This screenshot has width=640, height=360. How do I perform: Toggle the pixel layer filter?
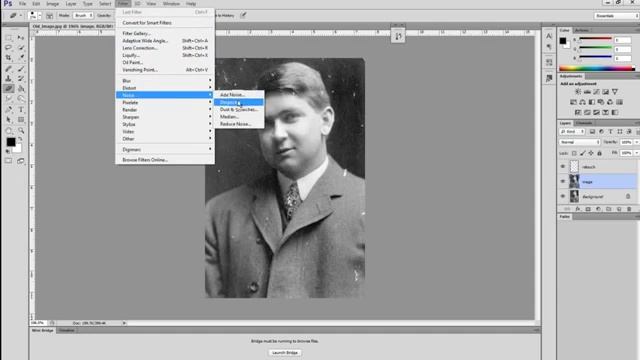coord(592,131)
